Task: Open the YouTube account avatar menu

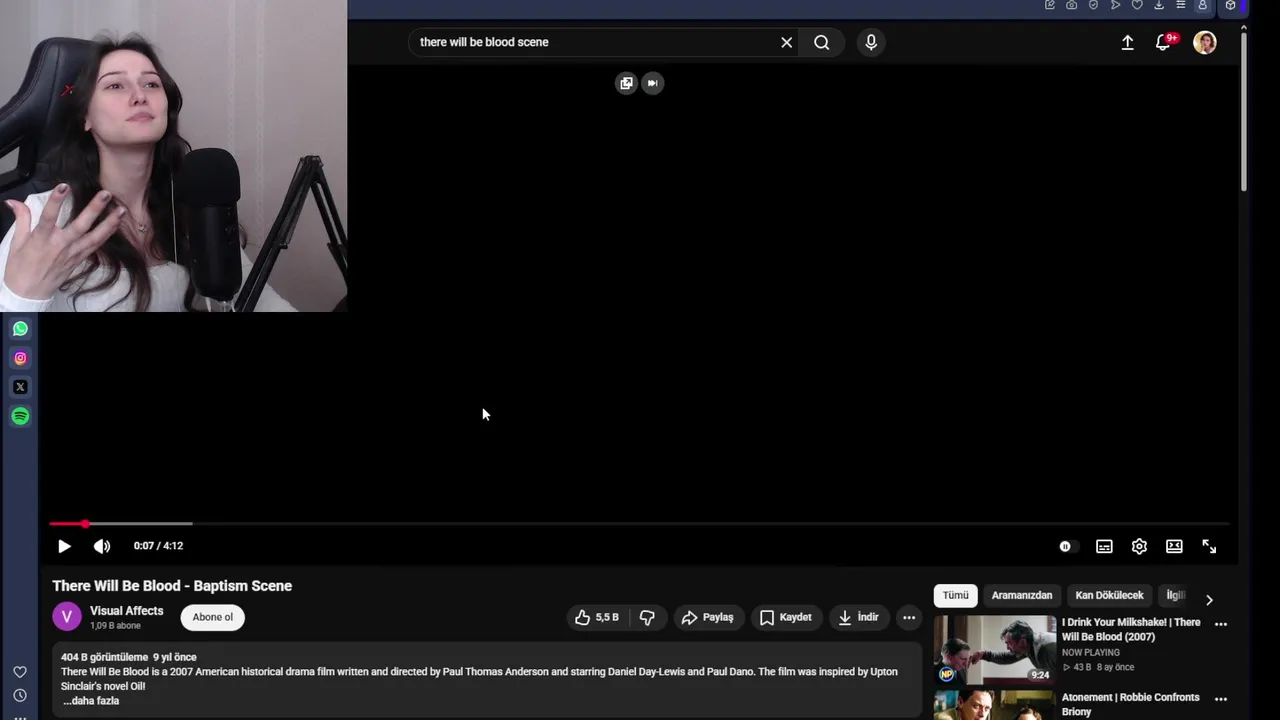Action: coord(1205,42)
